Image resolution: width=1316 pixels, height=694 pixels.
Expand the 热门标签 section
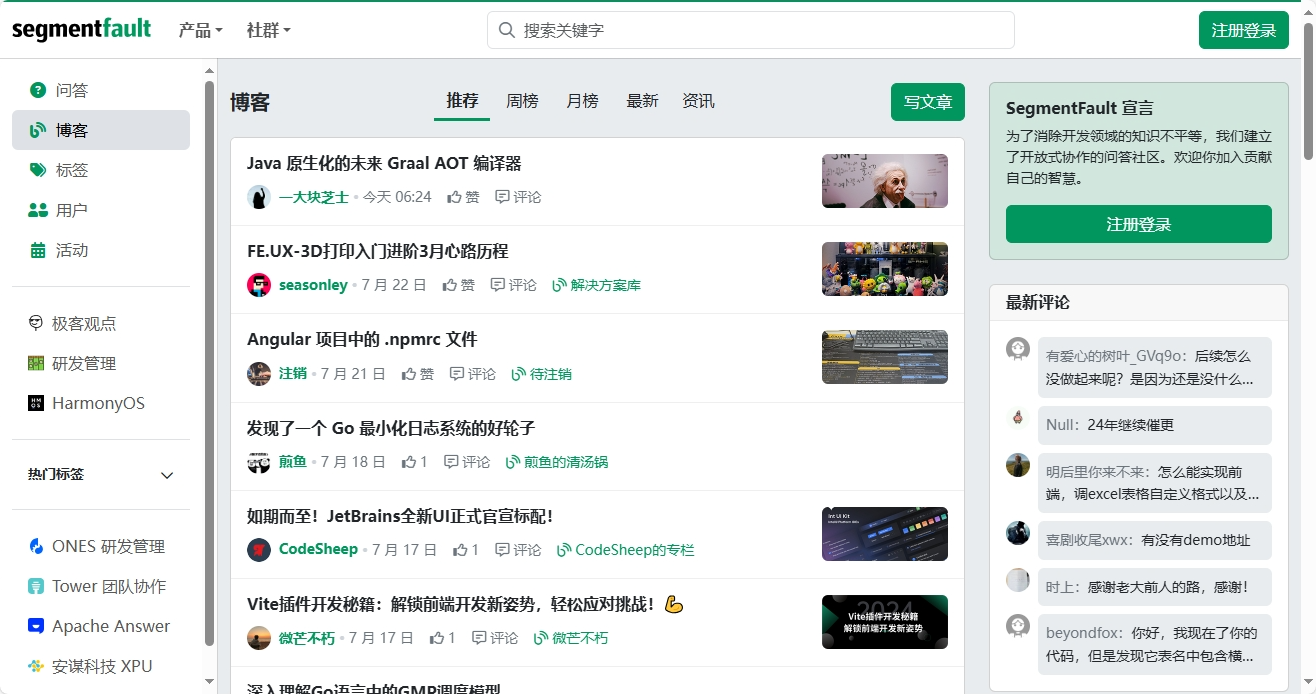click(101, 475)
